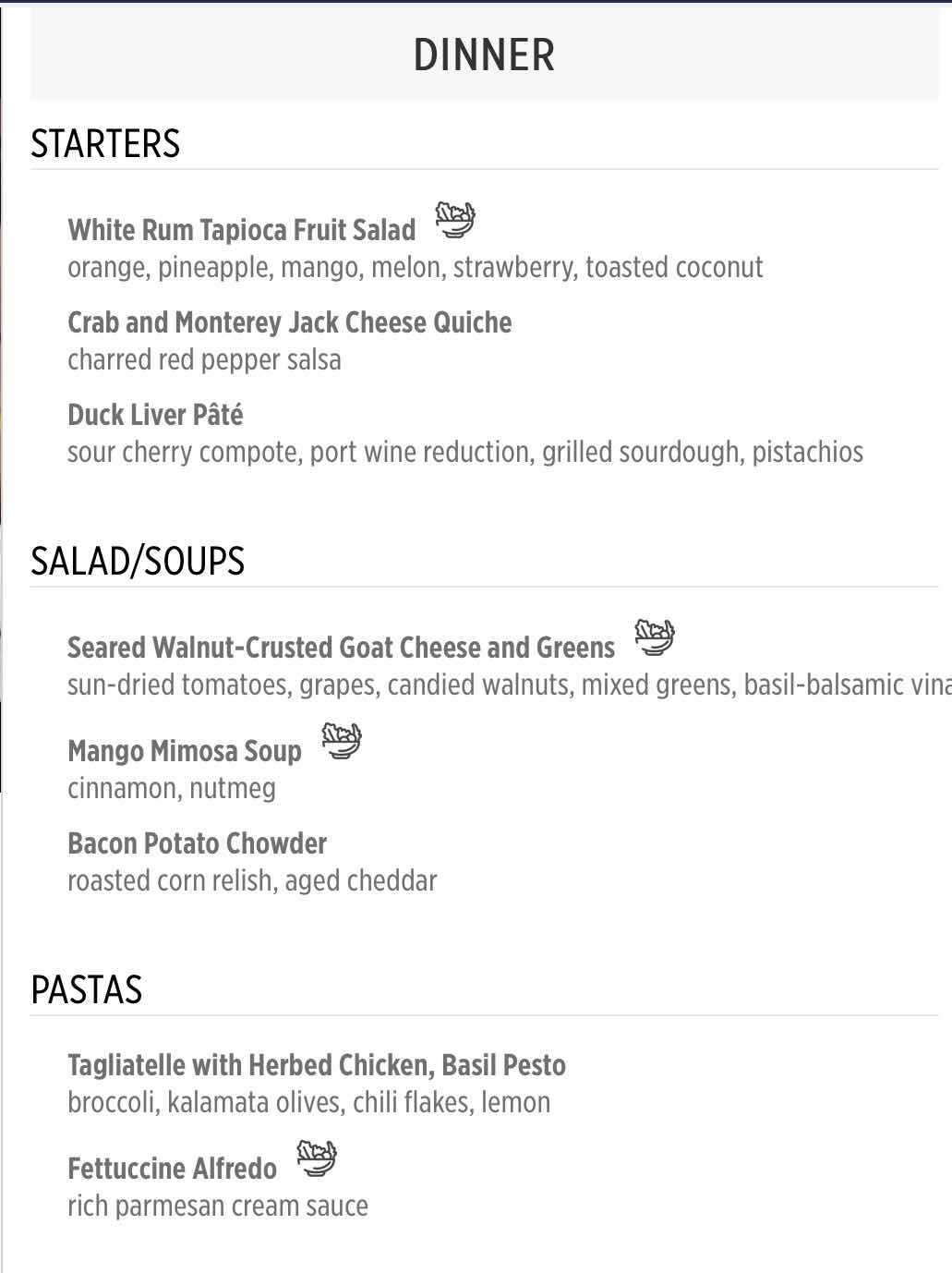The image size is (952, 1273).
Task: Click the cinnamon, nutmeg description text
Action: click(172, 788)
